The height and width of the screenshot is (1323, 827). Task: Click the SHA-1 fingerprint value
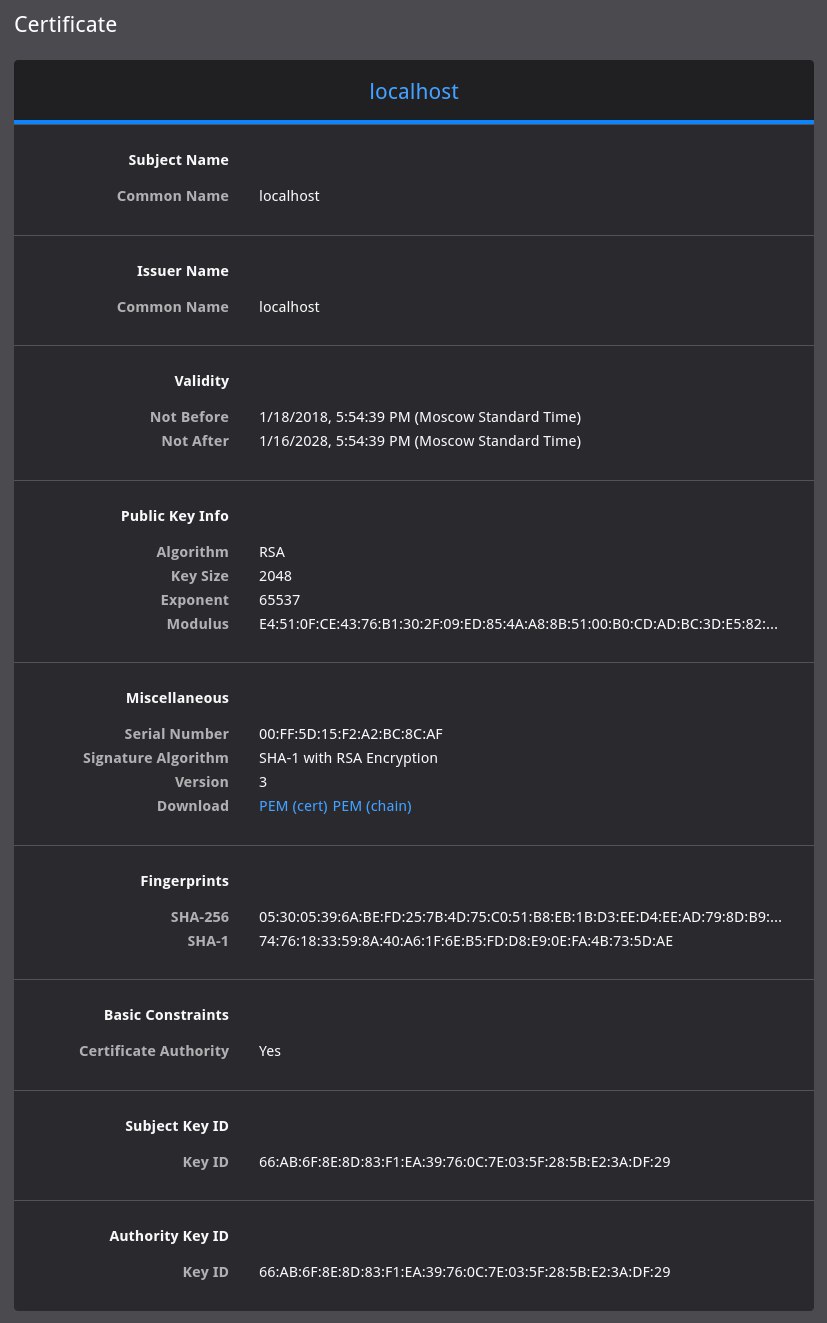pyautogui.click(x=466, y=940)
